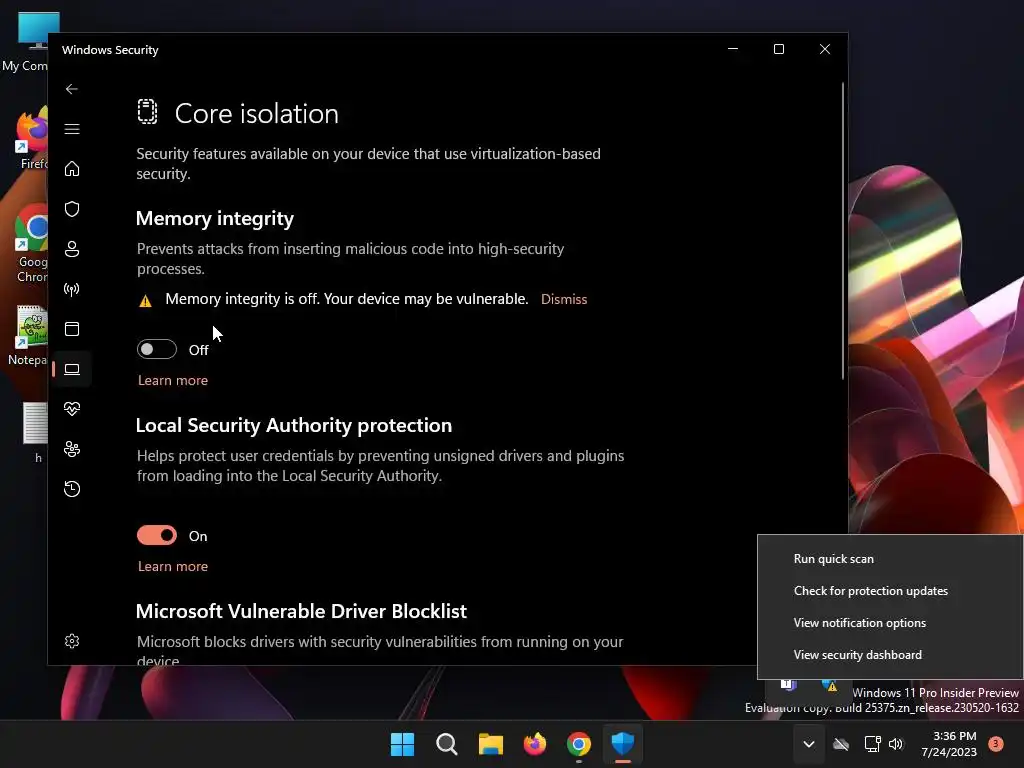
Task: Open Firewall & network protection icon
Action: click(x=72, y=289)
